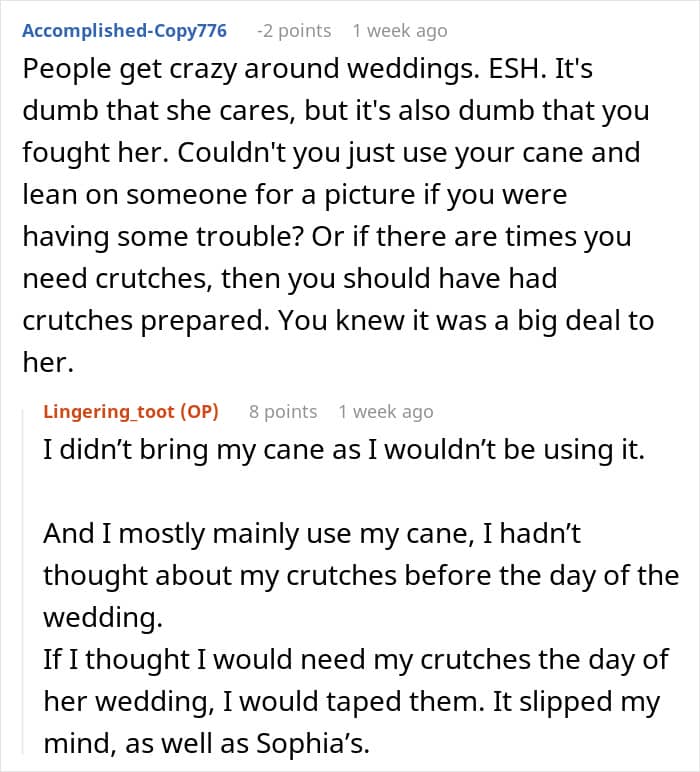Click the line 'her wedding, I would taped them'

coord(351,702)
